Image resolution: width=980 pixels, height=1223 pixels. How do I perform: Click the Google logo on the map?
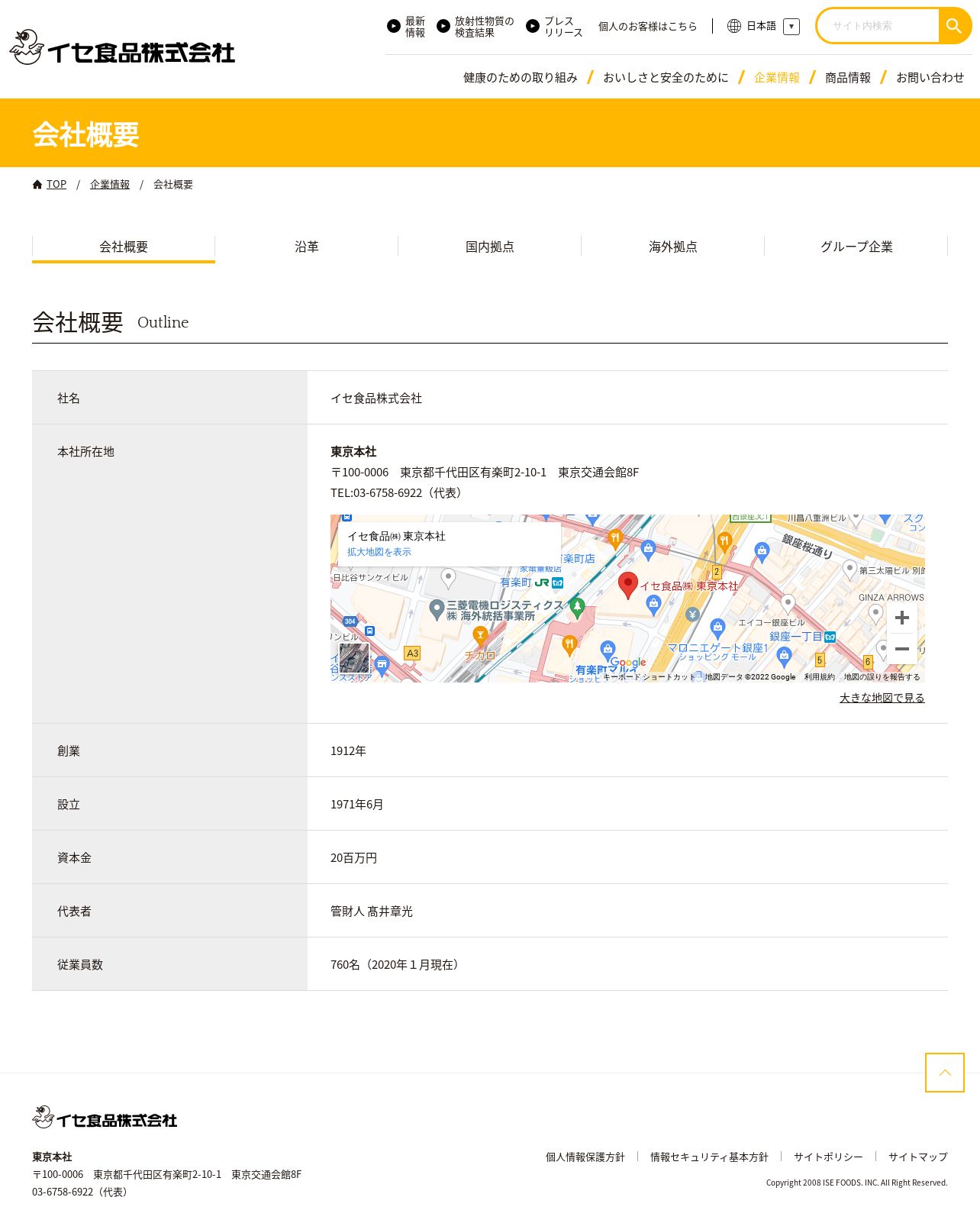coord(628,663)
